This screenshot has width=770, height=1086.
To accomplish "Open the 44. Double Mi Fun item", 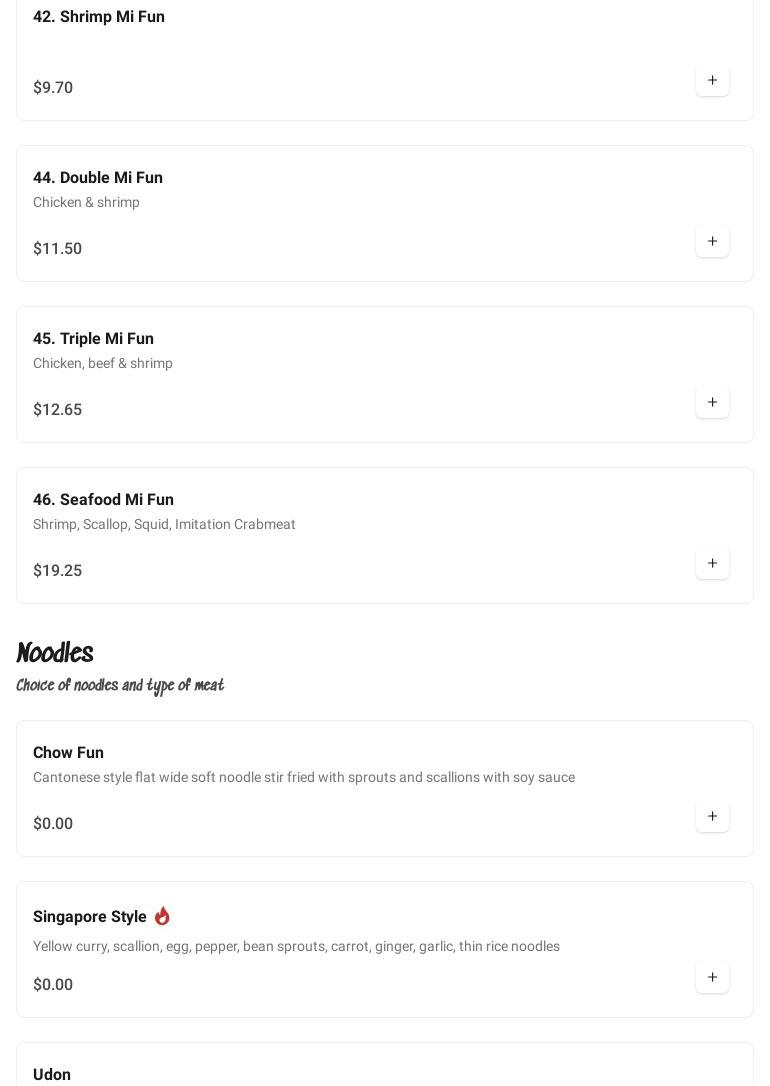I will click(x=98, y=178).
